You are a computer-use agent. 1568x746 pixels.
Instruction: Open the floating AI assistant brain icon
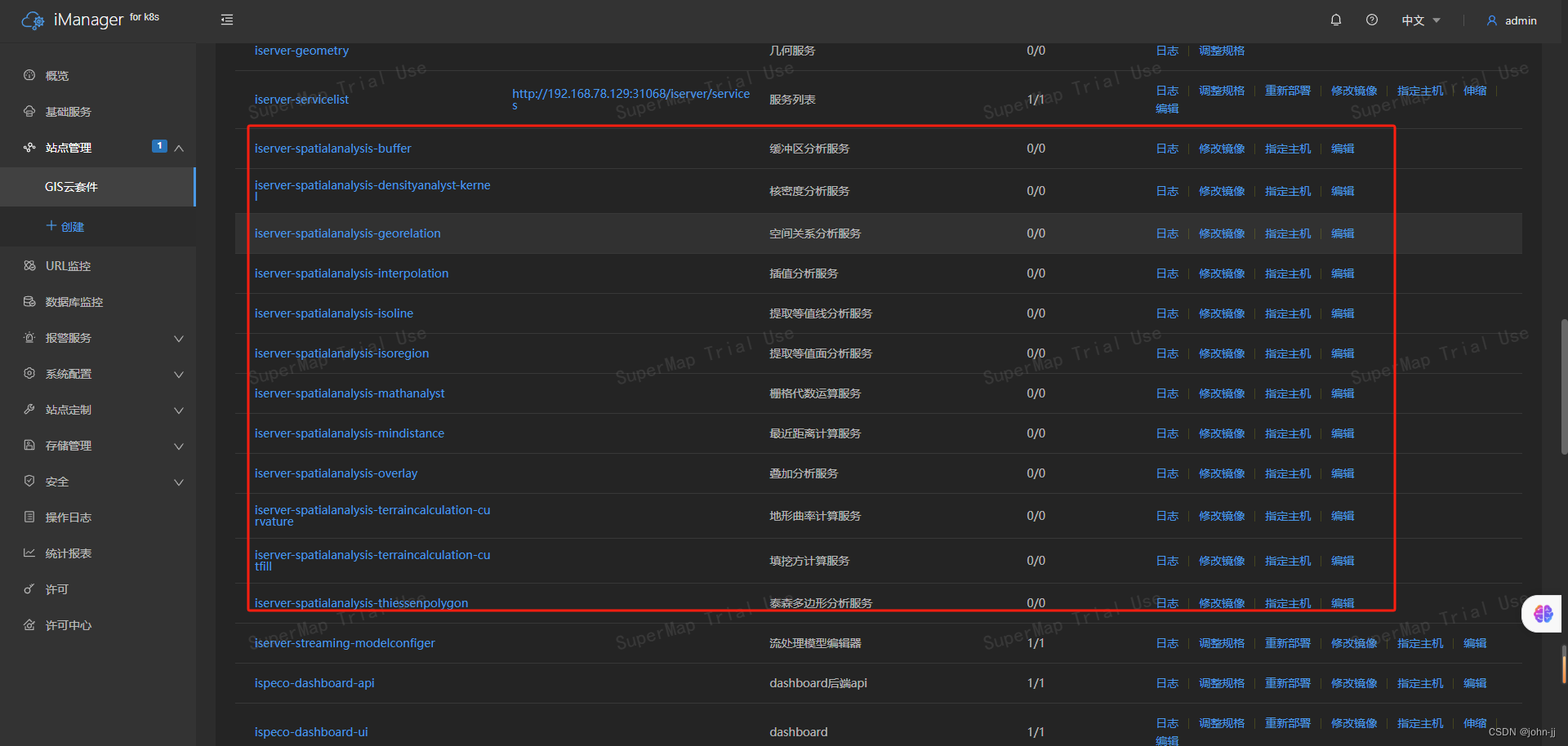1543,614
